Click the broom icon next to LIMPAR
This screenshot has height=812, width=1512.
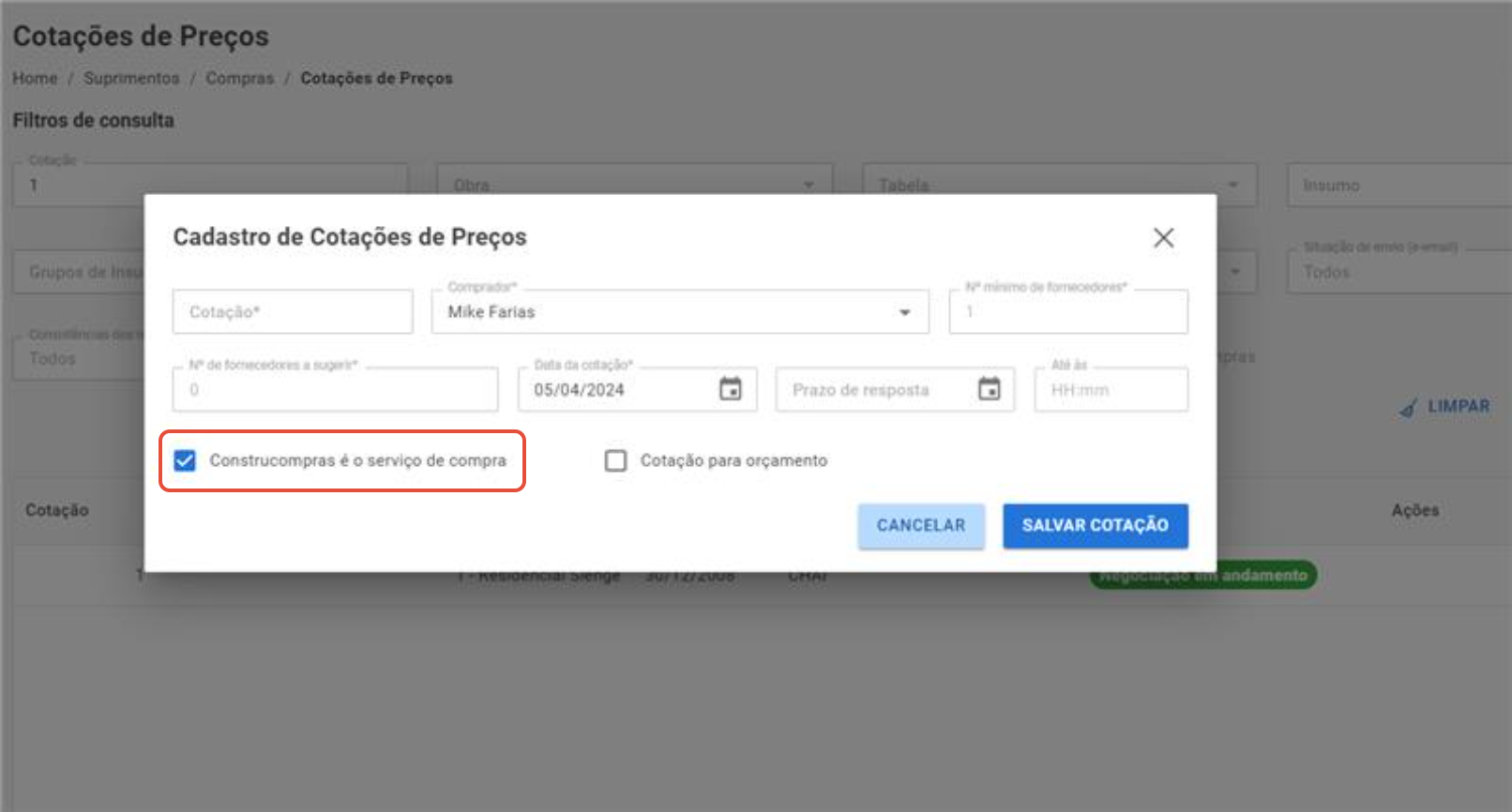(1408, 407)
